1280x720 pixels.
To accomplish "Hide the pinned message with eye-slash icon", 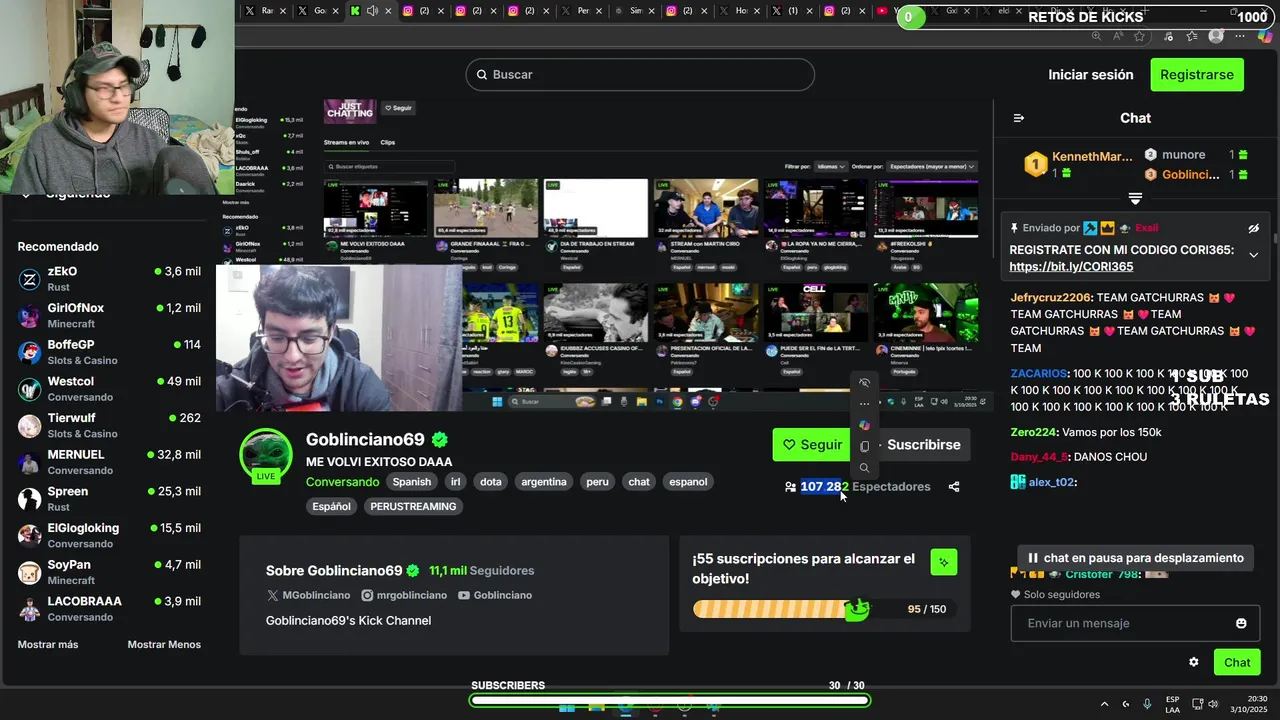I will [1254, 229].
